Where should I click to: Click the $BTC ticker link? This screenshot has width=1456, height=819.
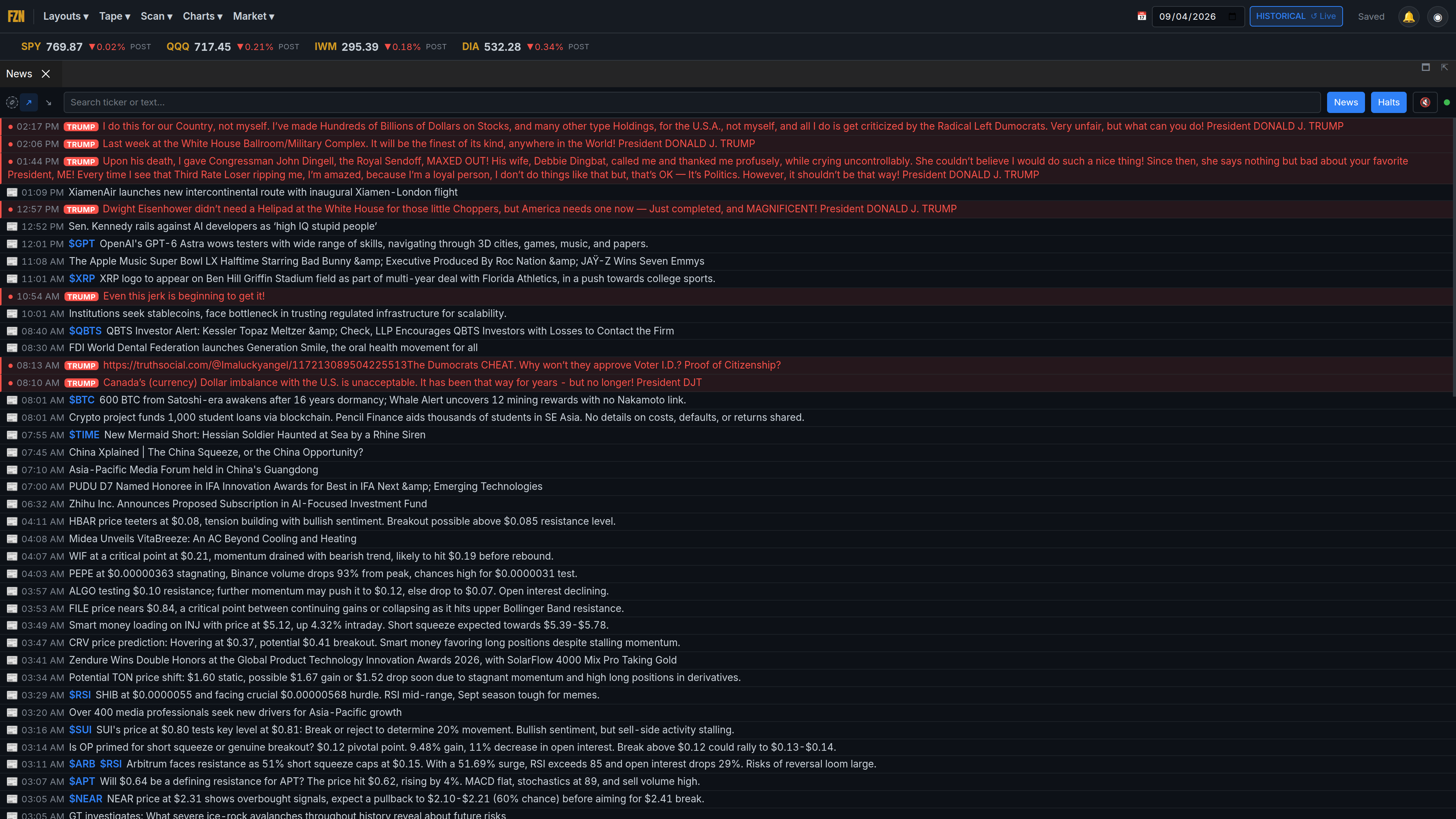[x=82, y=400]
